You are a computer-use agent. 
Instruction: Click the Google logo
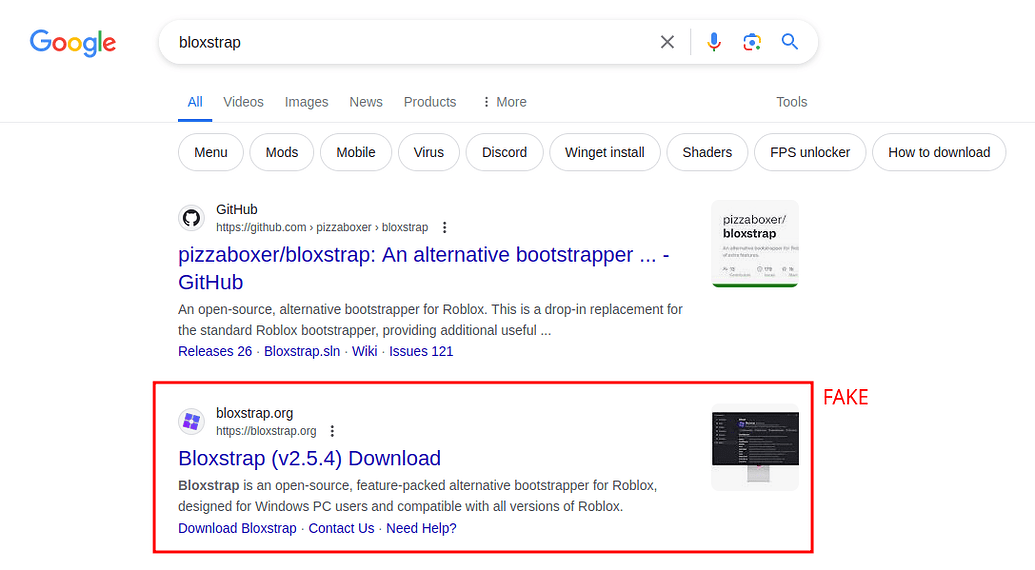[73, 43]
